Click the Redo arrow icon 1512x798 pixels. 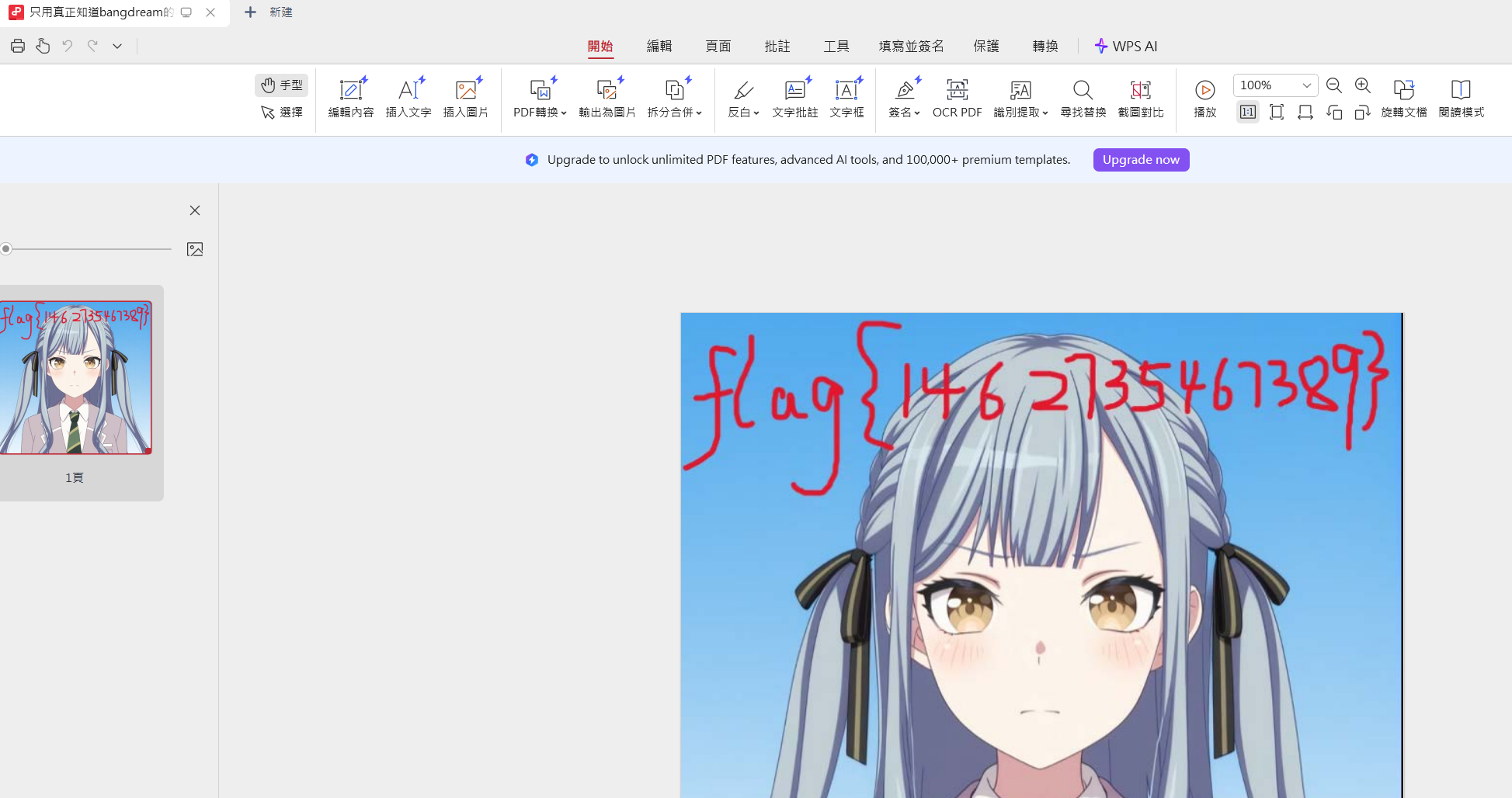point(92,46)
